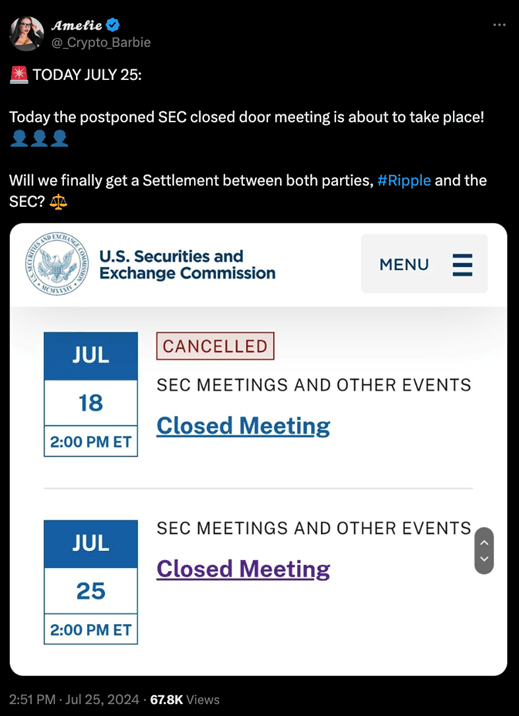This screenshot has height=716, width=519.
Task: Click the hamburger menu icon
Action: (x=462, y=265)
